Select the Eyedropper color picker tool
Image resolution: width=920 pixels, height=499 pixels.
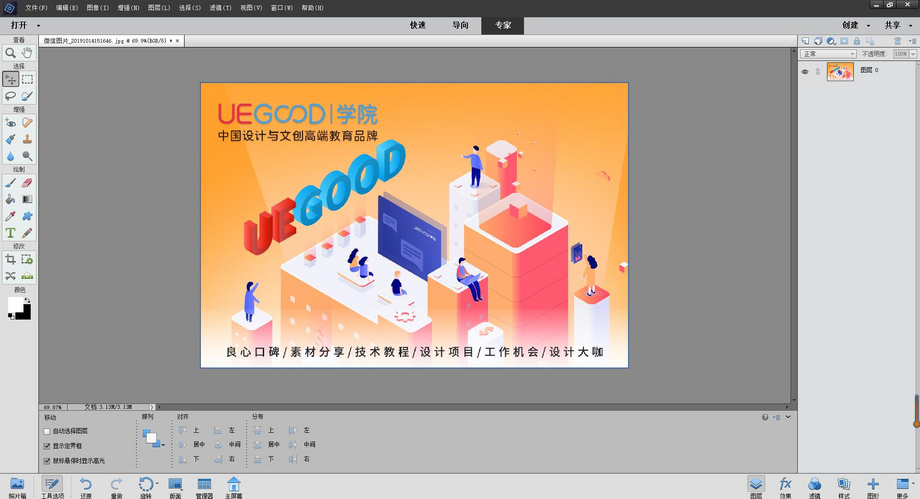pos(11,217)
